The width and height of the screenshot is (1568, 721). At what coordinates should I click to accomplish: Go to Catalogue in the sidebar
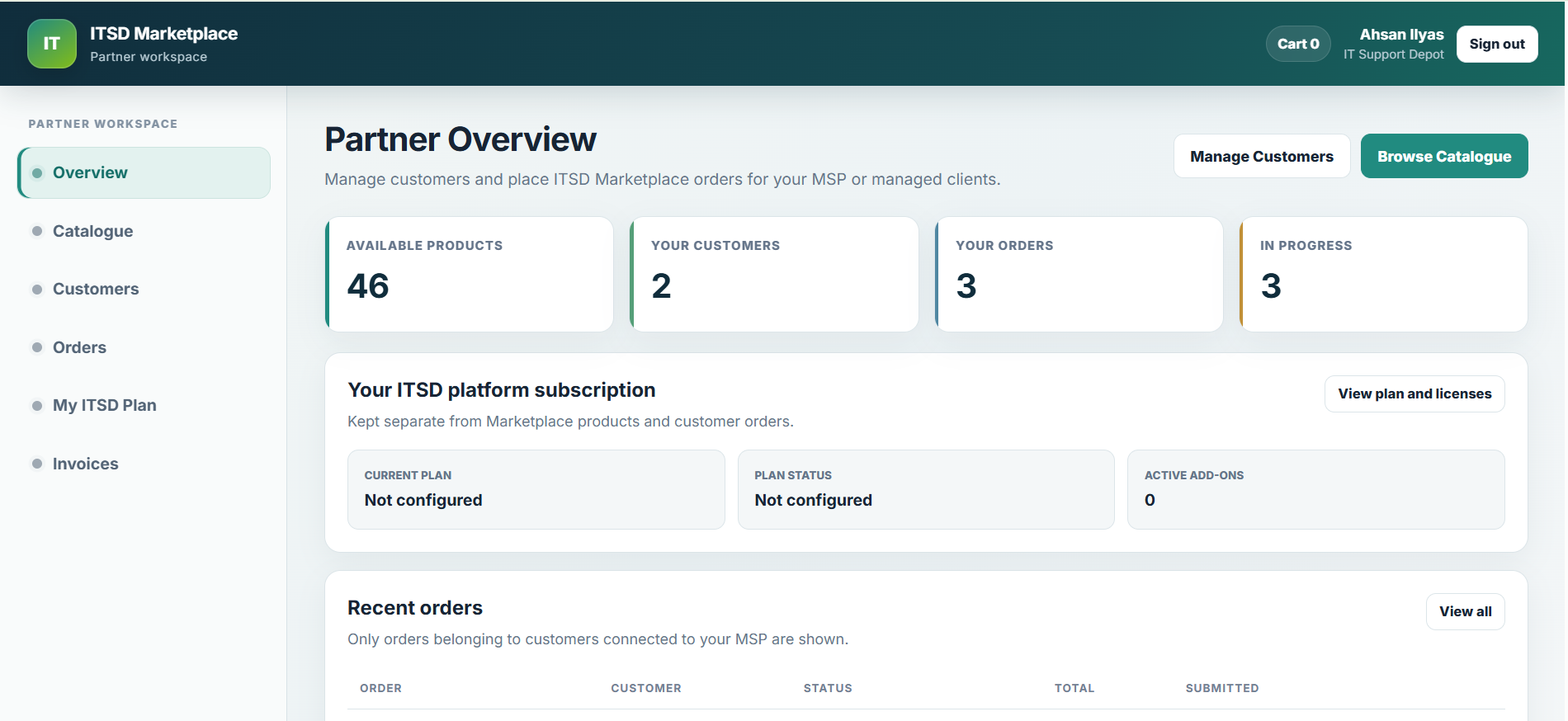(144, 231)
